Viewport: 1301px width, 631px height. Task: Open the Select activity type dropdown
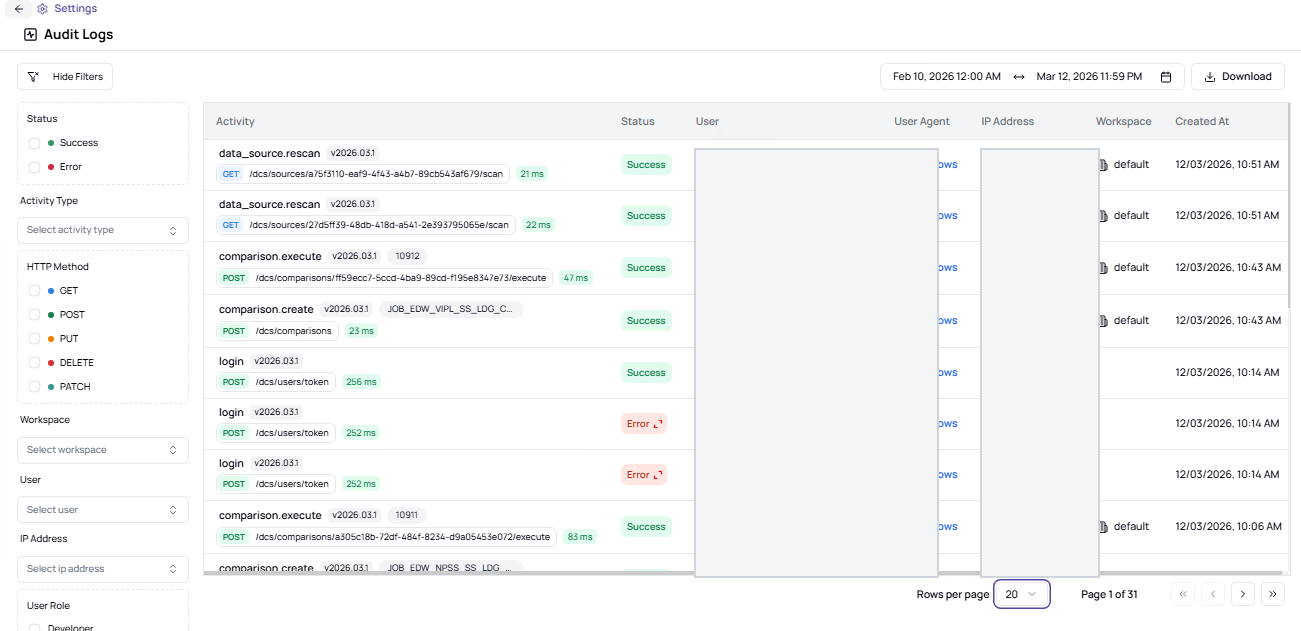point(102,230)
